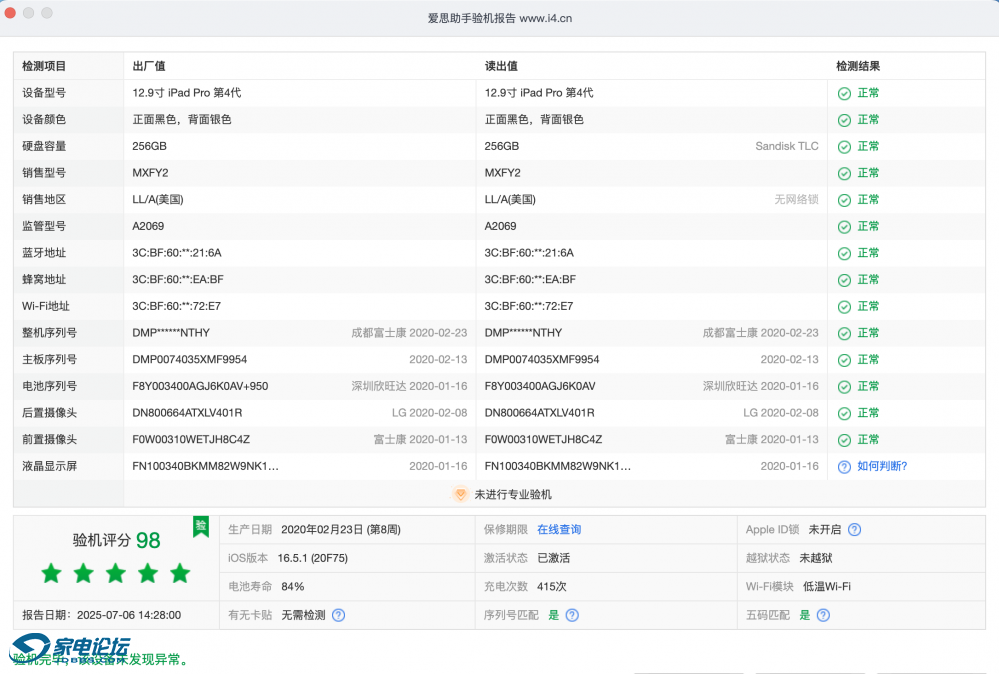Click factory LCD serial FN100340BKMM82W9NK1…

[205, 466]
